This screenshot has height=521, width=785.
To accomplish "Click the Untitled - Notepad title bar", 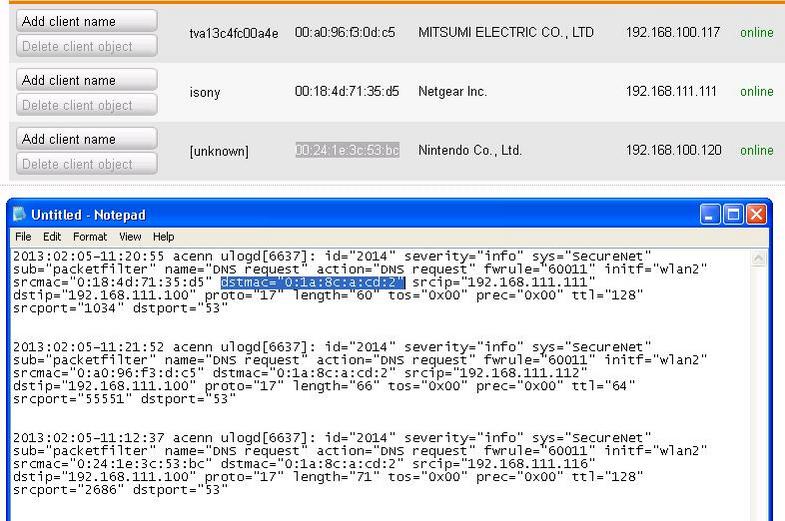I will click(389, 214).
